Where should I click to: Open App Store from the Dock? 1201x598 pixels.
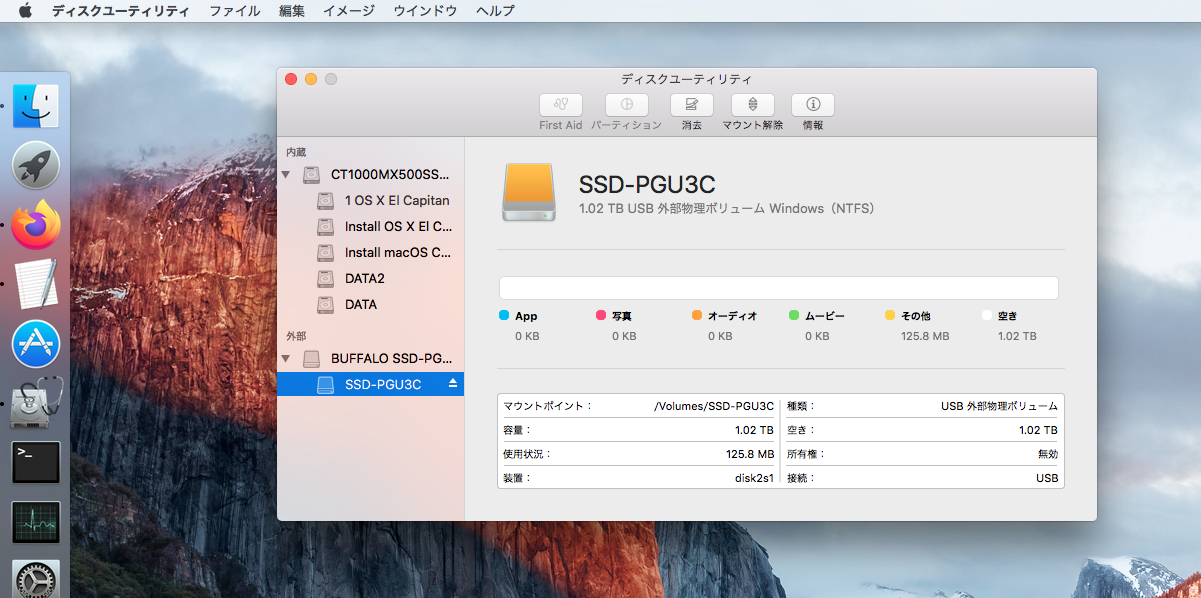coord(36,344)
